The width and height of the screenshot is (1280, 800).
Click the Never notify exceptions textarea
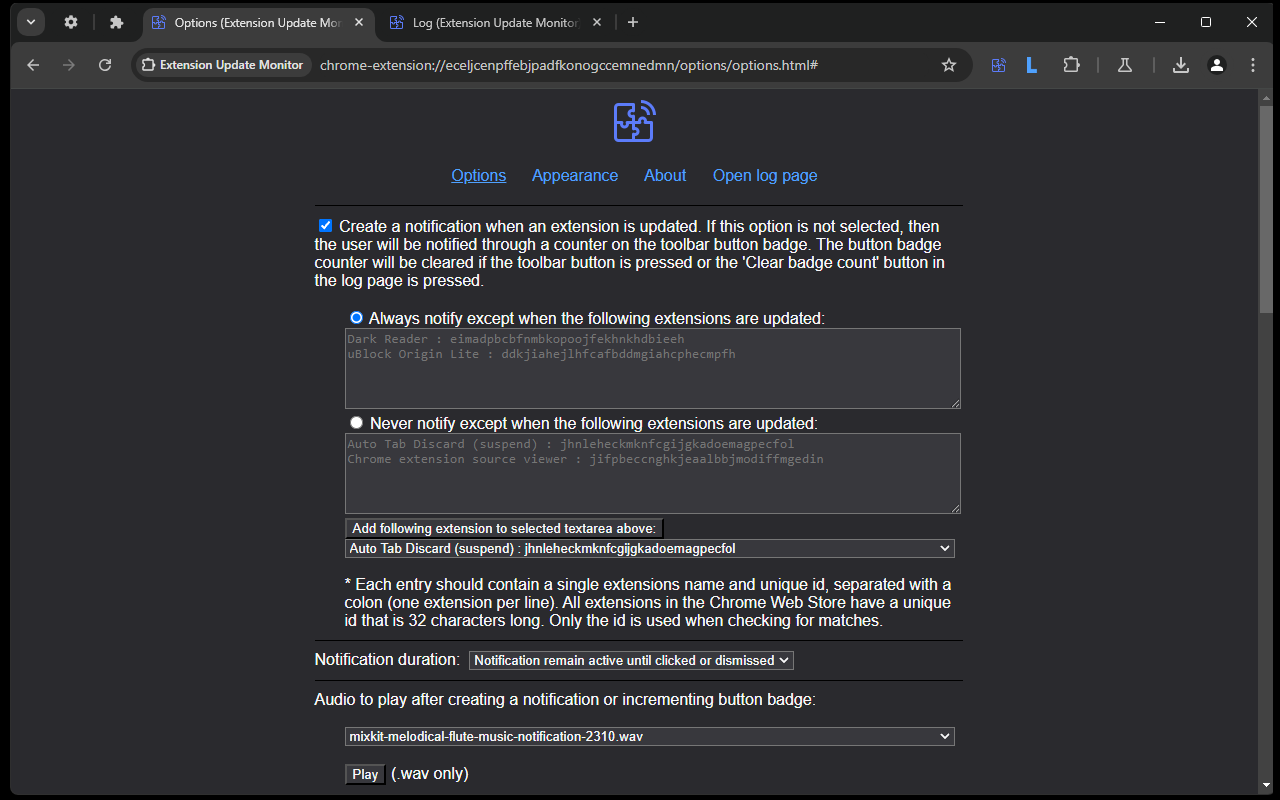653,473
